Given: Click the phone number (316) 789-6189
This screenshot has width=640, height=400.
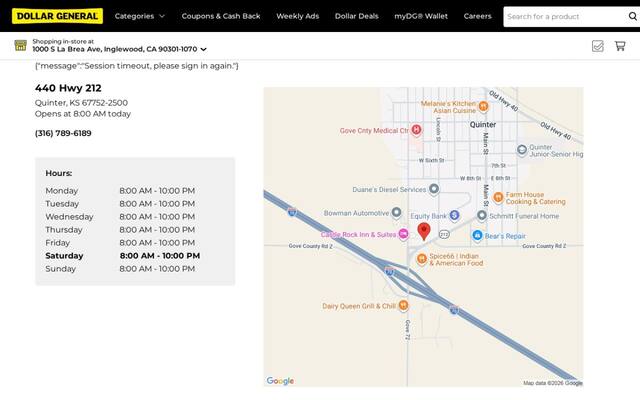Looking at the screenshot, I should (63, 133).
